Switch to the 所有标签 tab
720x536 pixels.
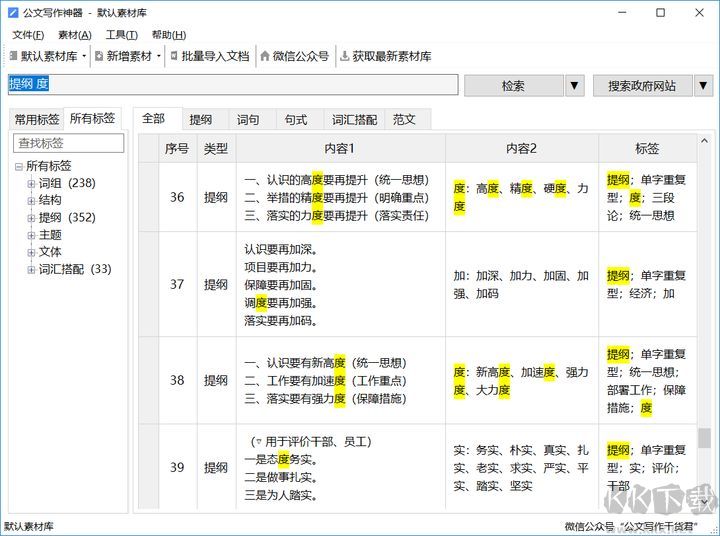(92, 118)
